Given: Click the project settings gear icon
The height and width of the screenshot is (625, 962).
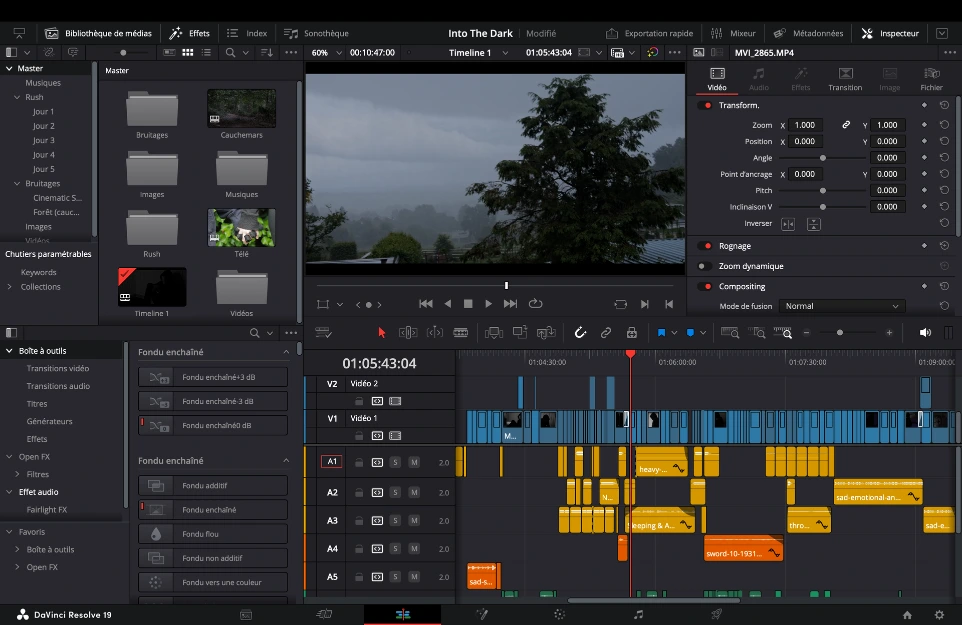Looking at the screenshot, I should (x=939, y=615).
